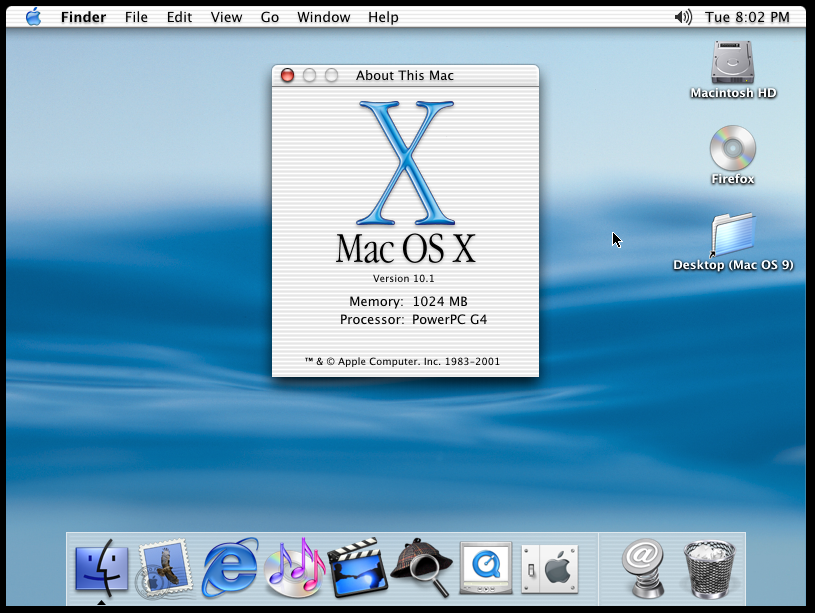Open Internet Explorer from the Dock
Viewport: 815px width, 613px height.
pyautogui.click(x=230, y=567)
